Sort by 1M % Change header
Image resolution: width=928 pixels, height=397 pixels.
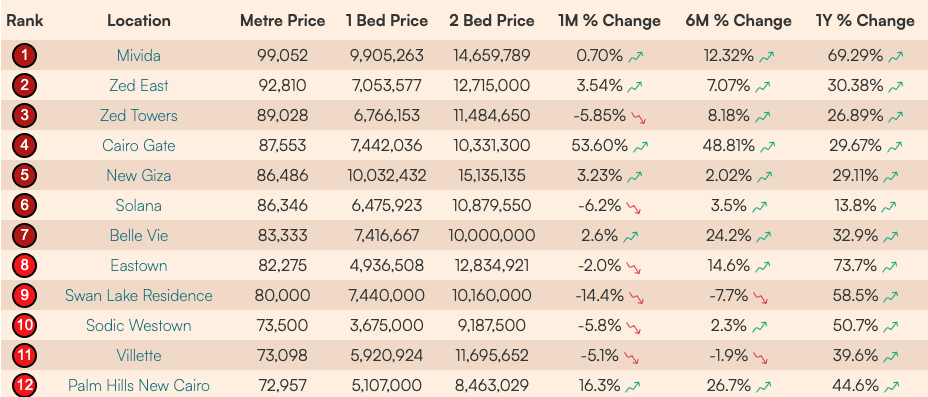pos(609,21)
